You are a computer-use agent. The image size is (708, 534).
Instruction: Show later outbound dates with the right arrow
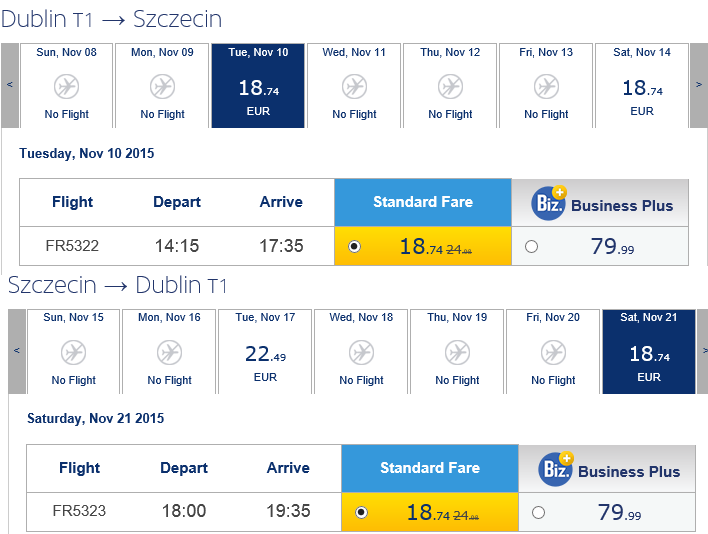[x=699, y=85]
